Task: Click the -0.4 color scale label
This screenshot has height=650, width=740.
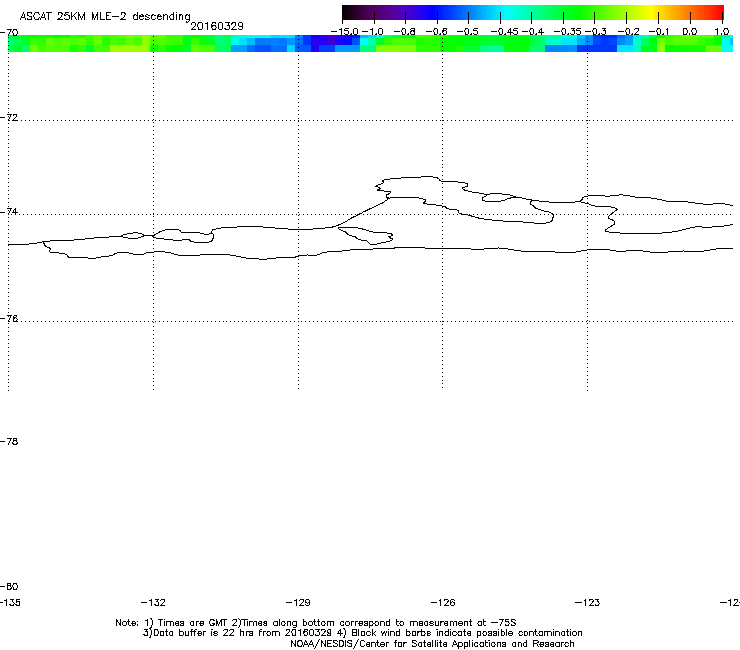Action: point(533,32)
